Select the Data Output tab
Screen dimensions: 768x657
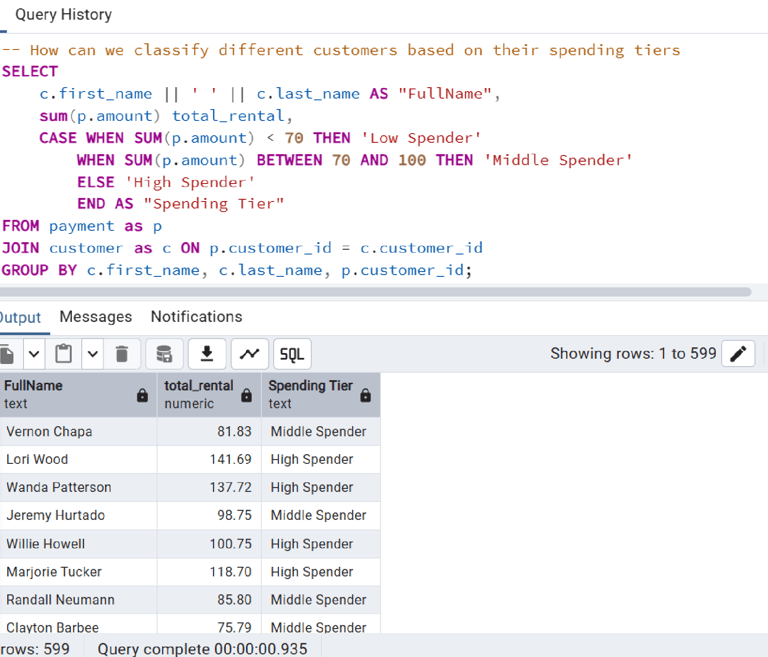tap(20, 316)
